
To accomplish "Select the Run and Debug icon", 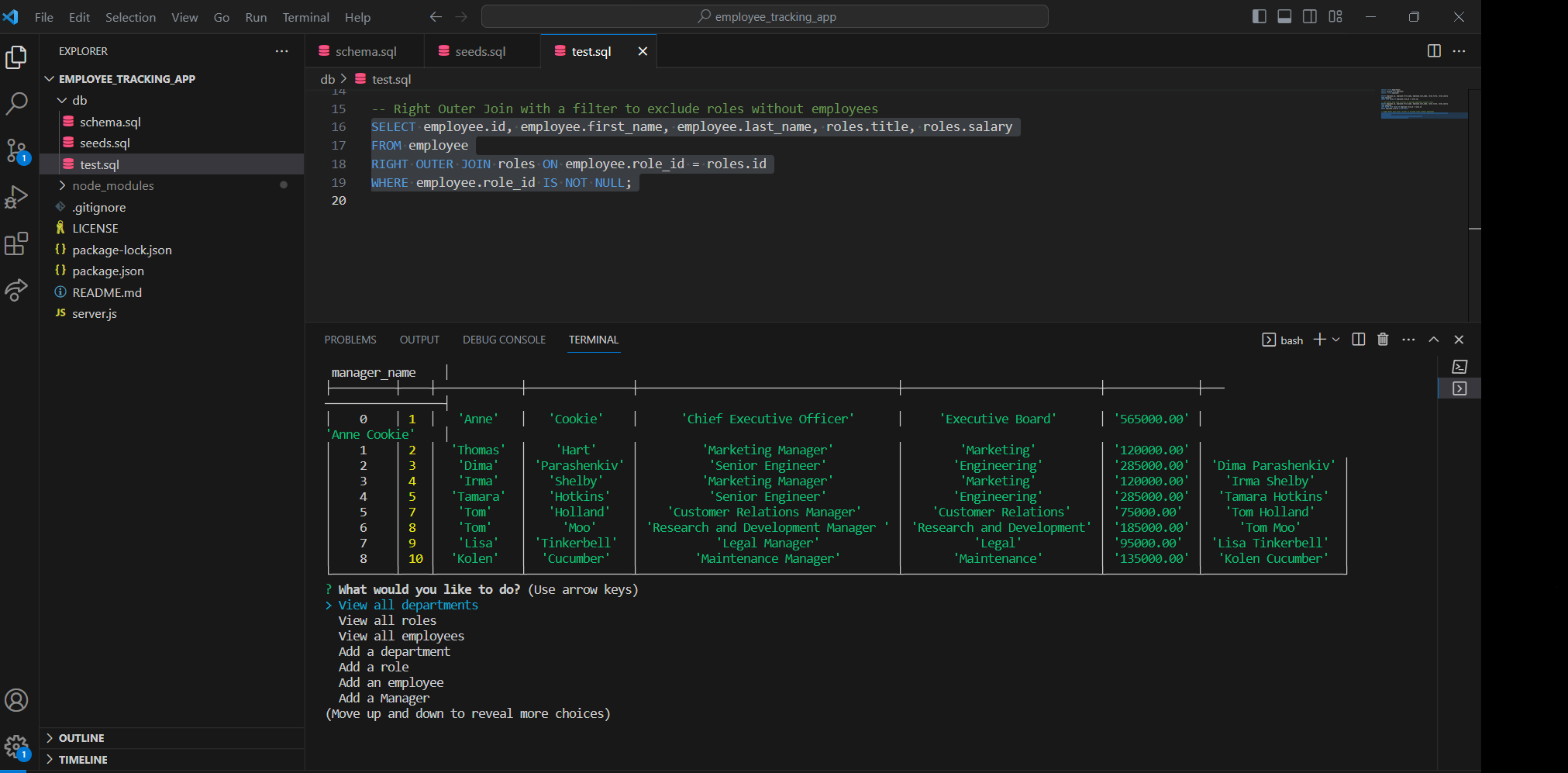I will click(x=17, y=197).
